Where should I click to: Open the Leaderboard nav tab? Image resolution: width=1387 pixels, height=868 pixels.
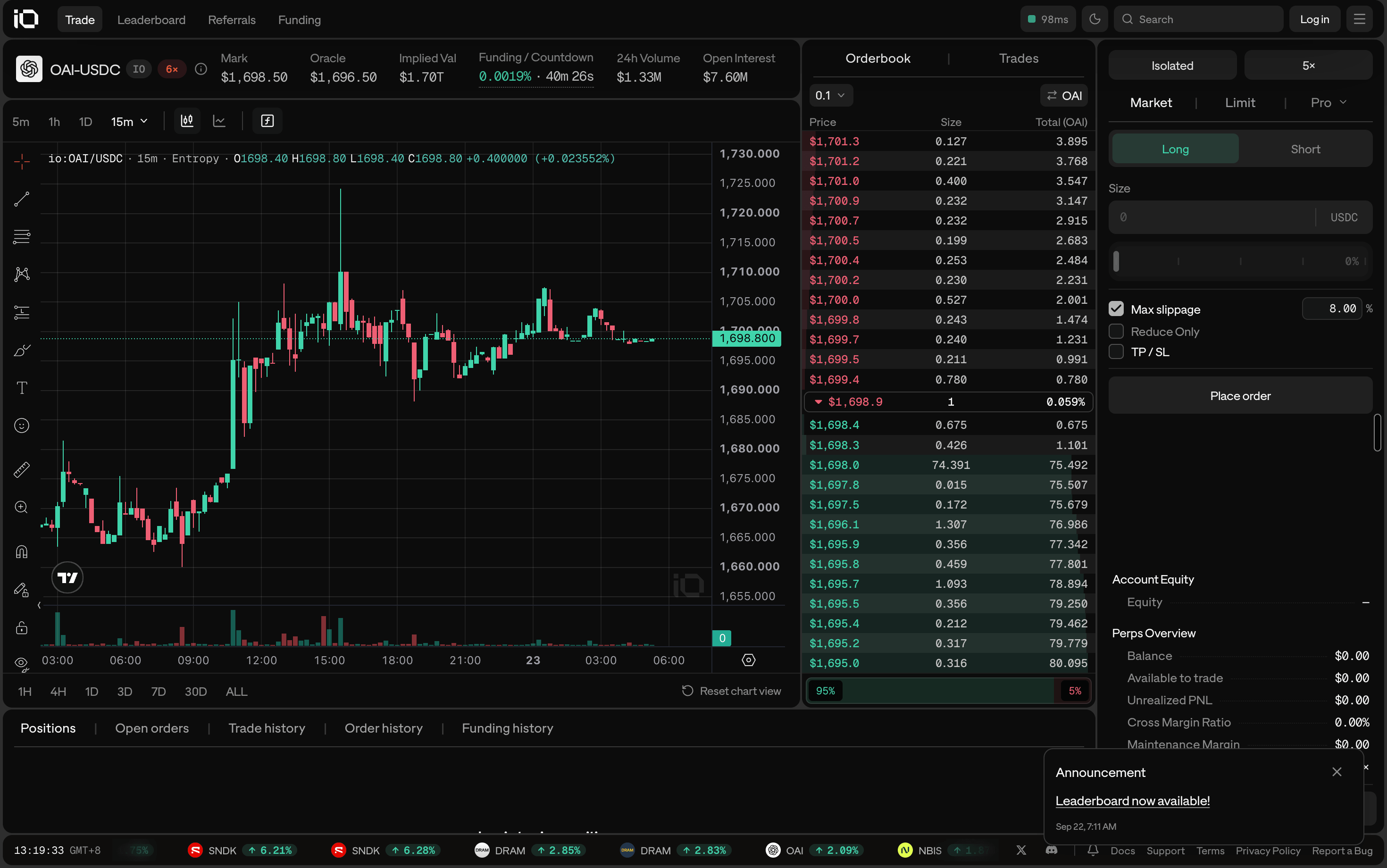tap(151, 19)
